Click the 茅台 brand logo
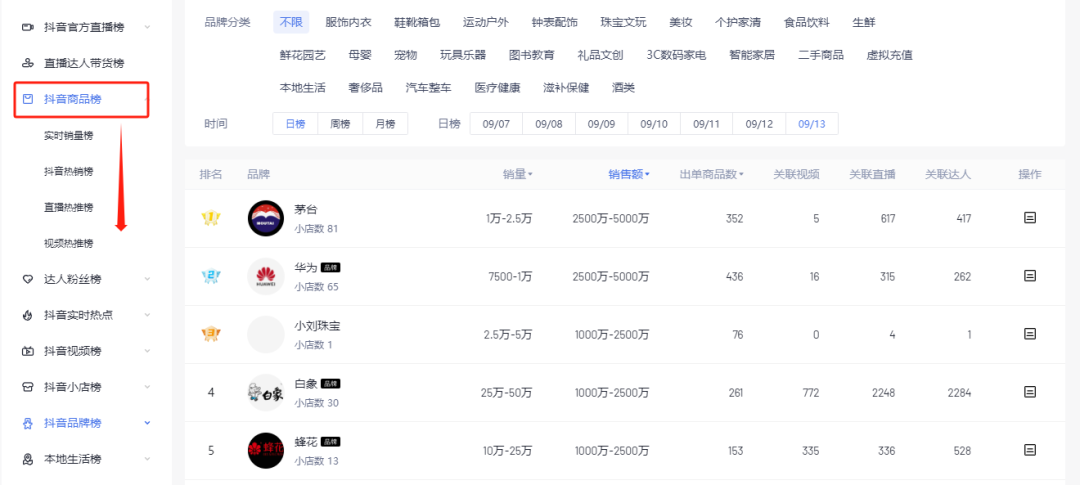1080x485 pixels. (x=266, y=218)
